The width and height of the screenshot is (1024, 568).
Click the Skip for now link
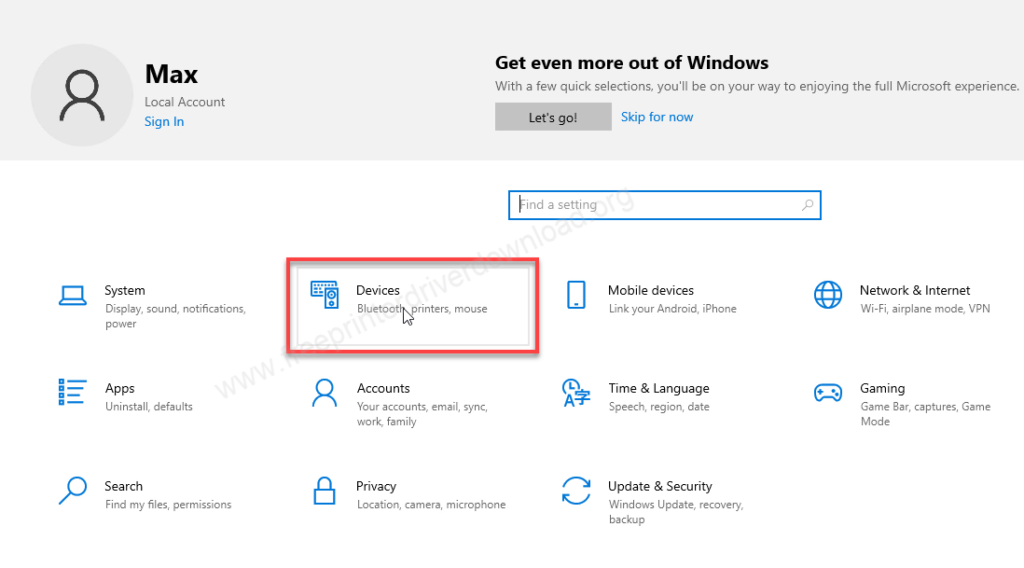657,117
